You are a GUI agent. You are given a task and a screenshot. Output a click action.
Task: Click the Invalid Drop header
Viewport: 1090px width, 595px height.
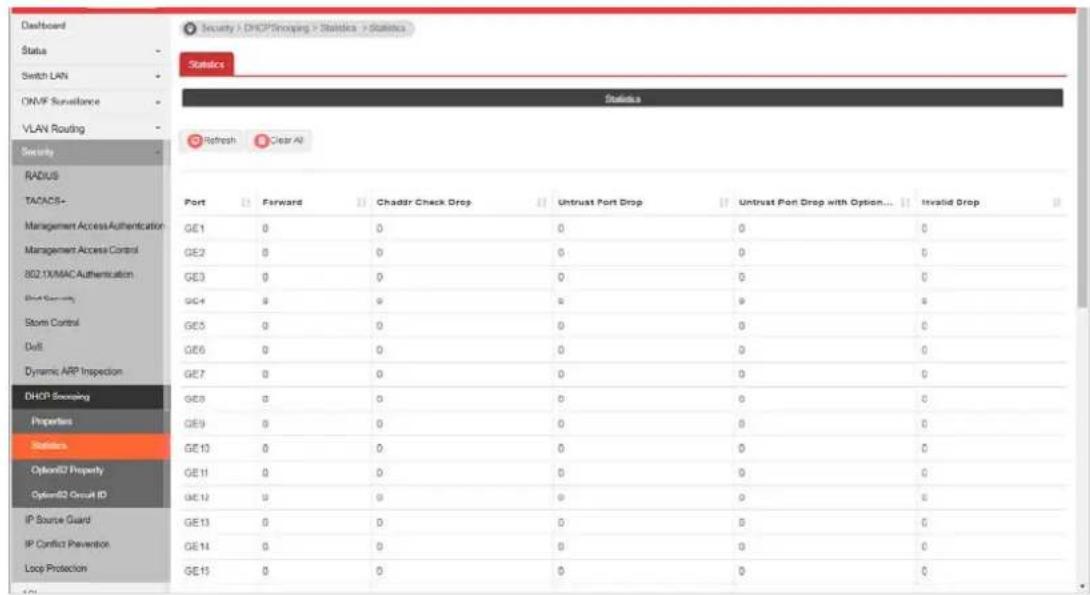[x=950, y=202]
